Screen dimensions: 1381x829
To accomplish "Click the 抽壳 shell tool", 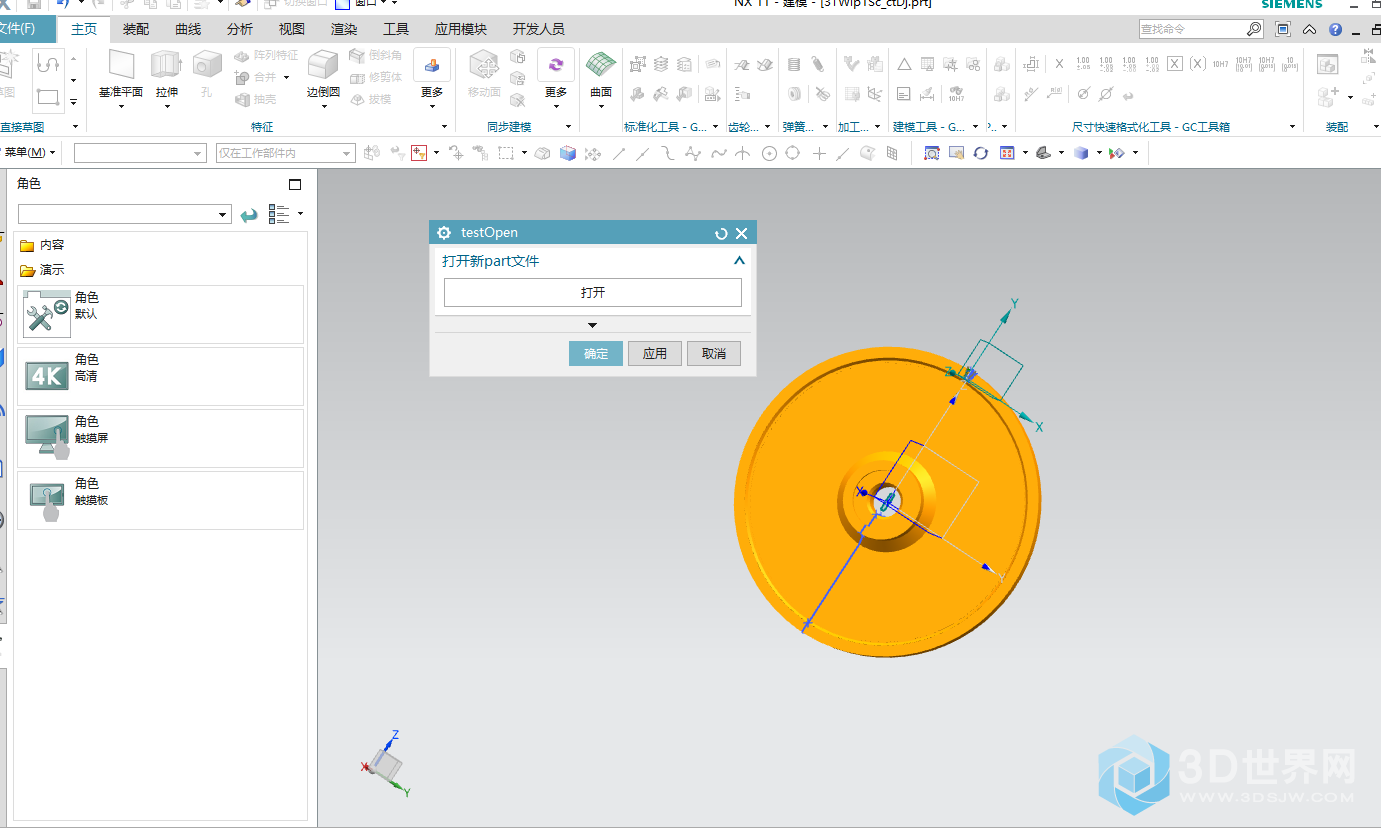I will [x=256, y=99].
